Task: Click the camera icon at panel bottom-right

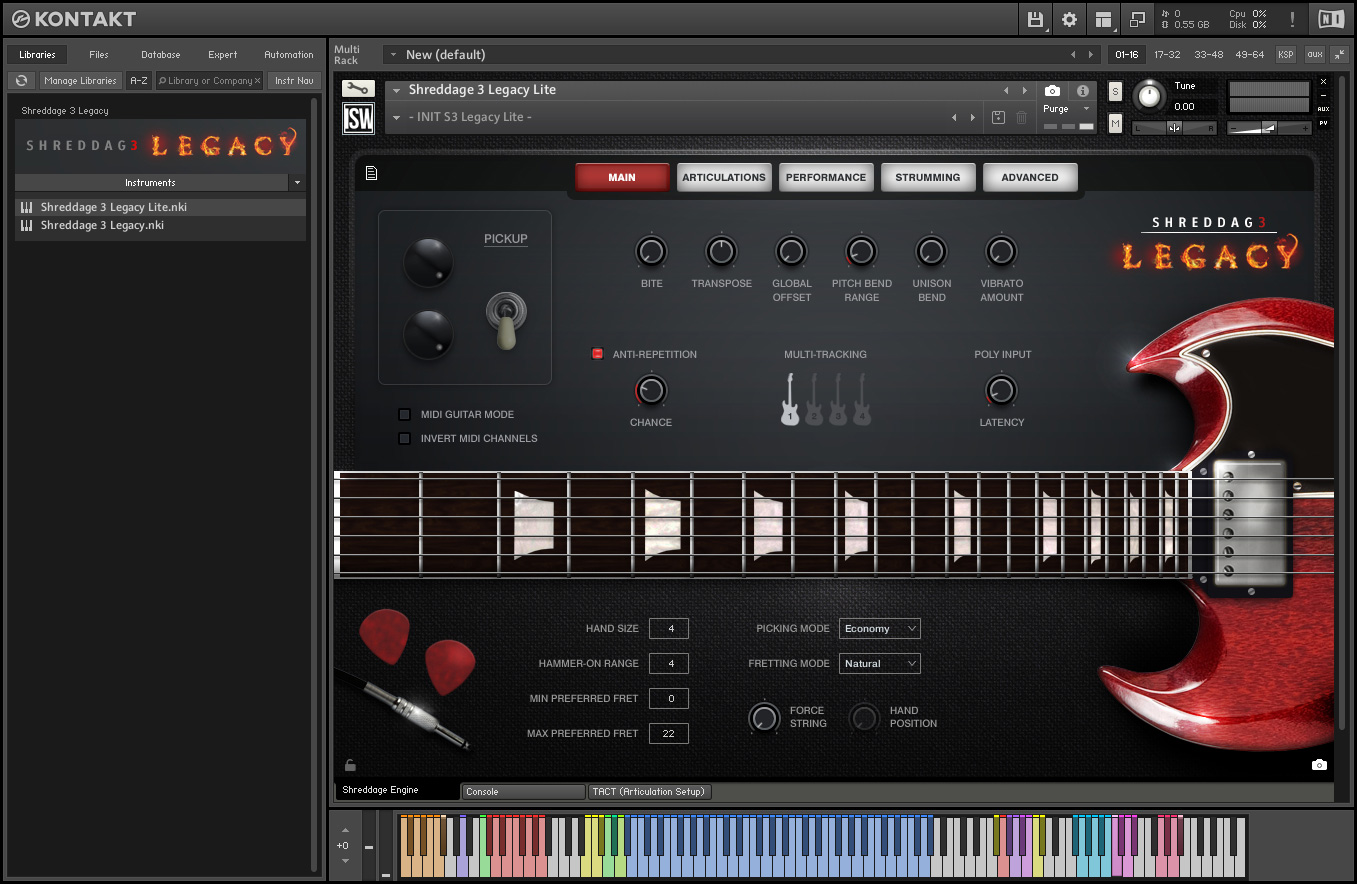Action: tap(1319, 765)
